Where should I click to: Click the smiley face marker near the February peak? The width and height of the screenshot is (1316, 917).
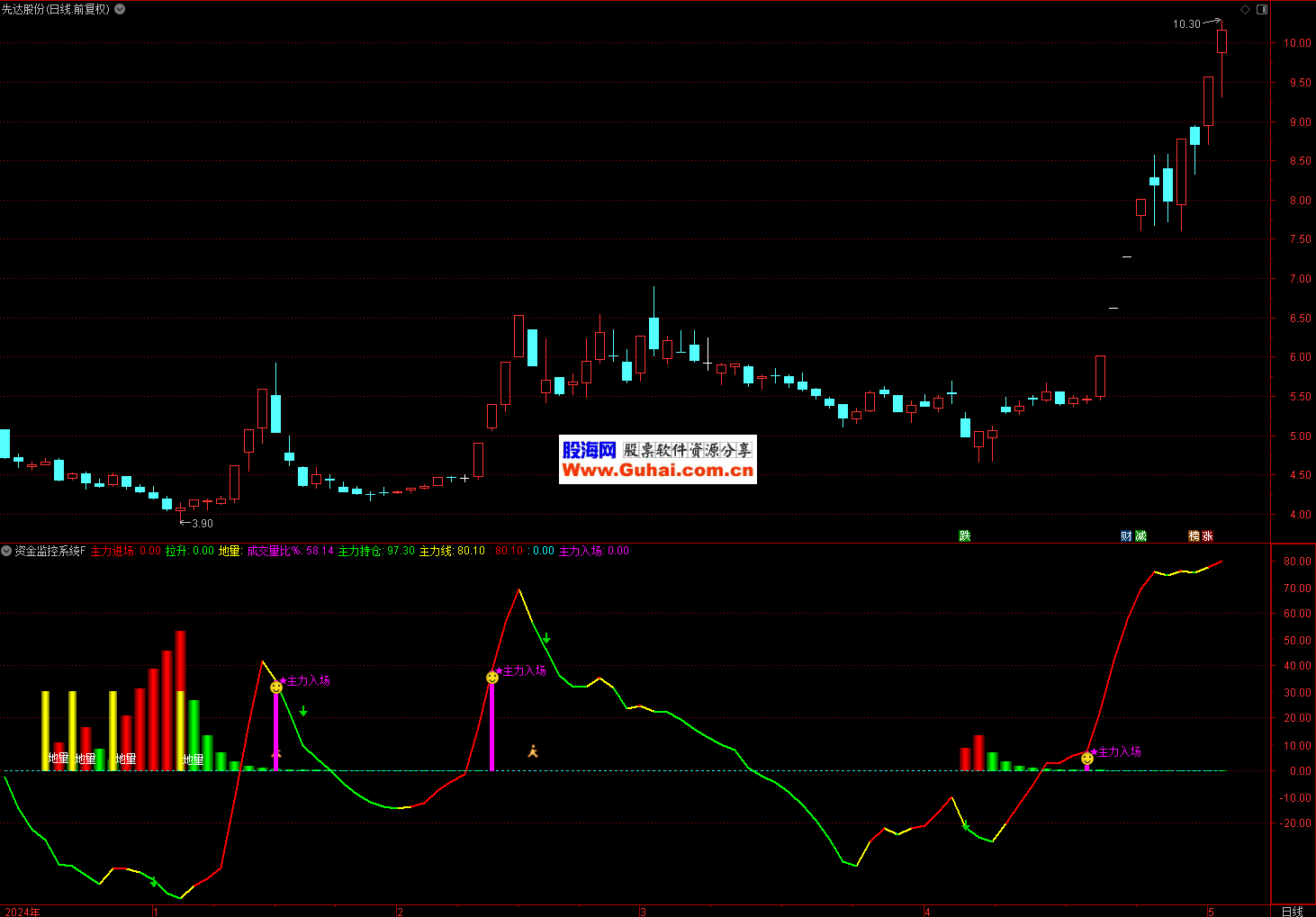pos(492,678)
